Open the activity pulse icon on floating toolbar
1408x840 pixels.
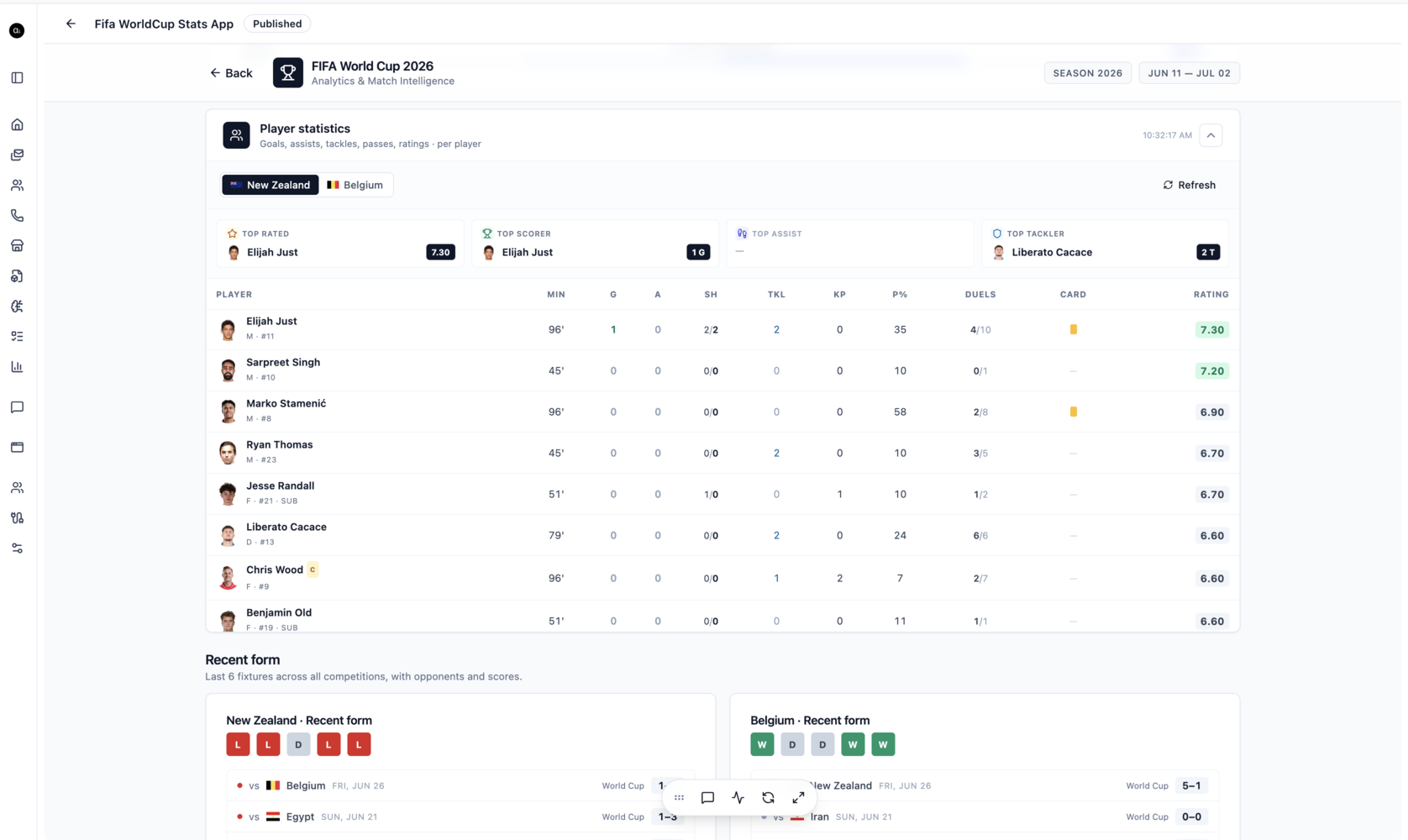(738, 797)
